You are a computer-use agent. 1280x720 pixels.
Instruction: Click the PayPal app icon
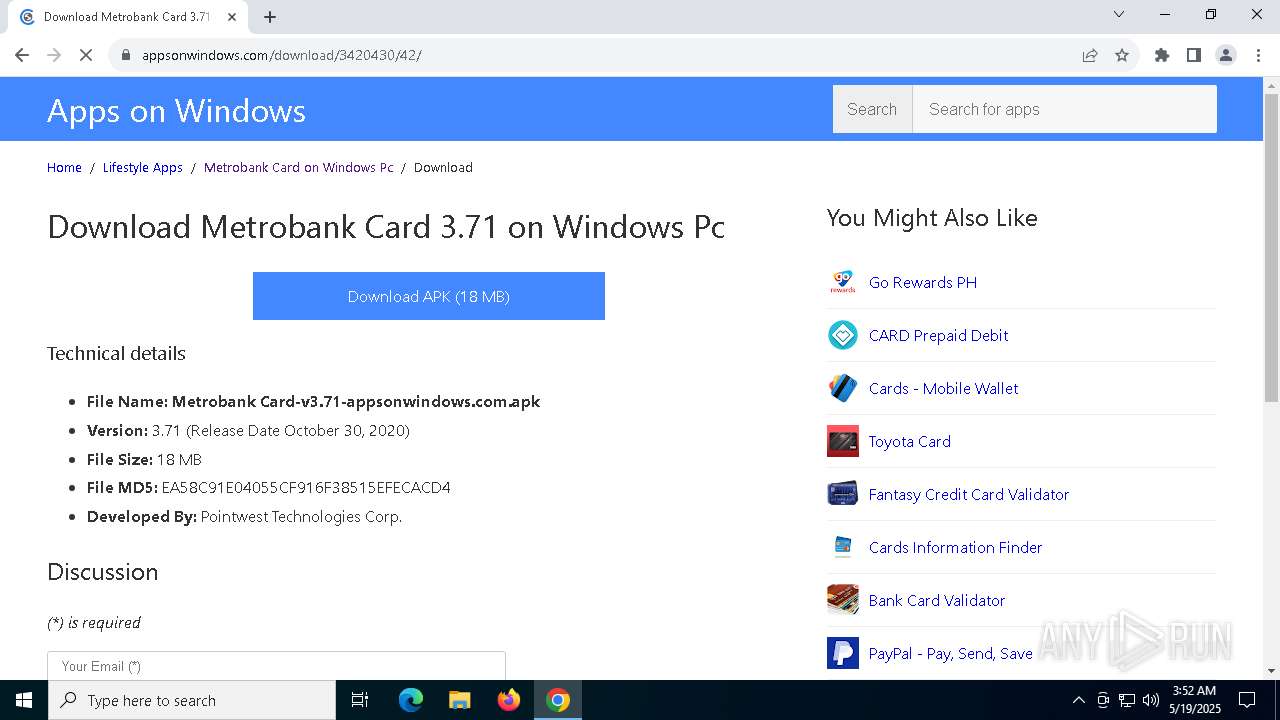[x=843, y=653]
